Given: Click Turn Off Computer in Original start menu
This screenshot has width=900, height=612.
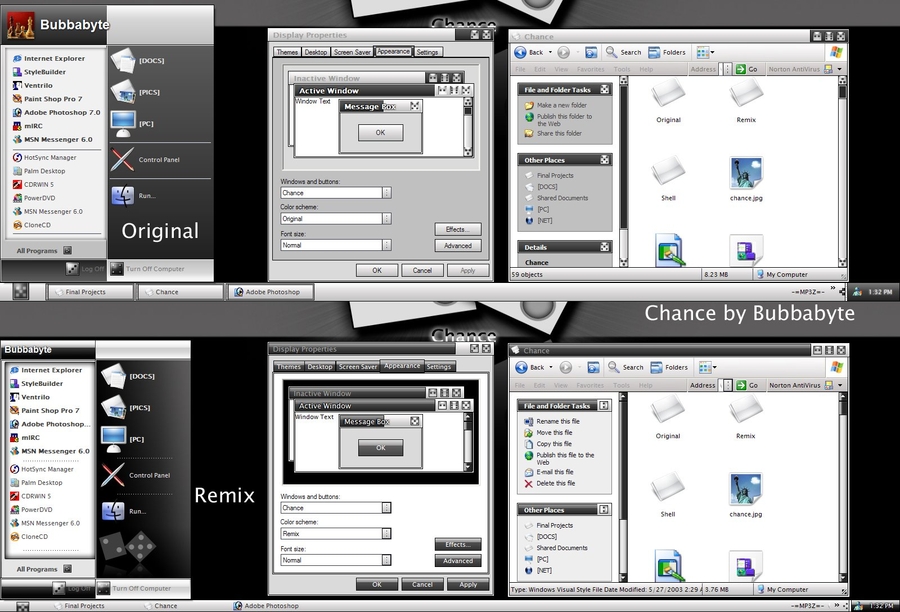Looking at the screenshot, I should [x=148, y=269].
